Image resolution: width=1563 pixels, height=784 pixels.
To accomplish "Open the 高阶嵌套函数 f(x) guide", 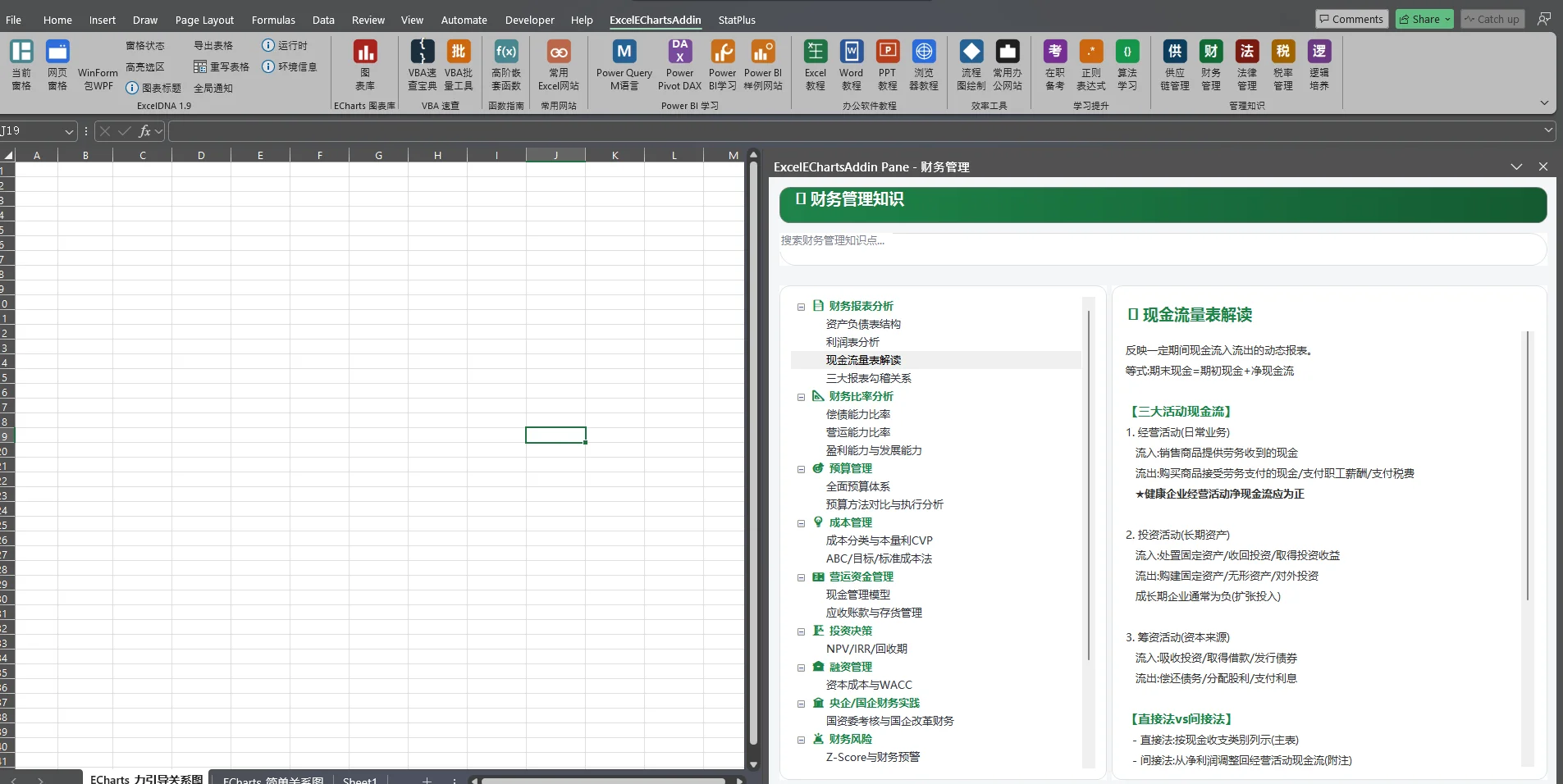I will 506,65.
